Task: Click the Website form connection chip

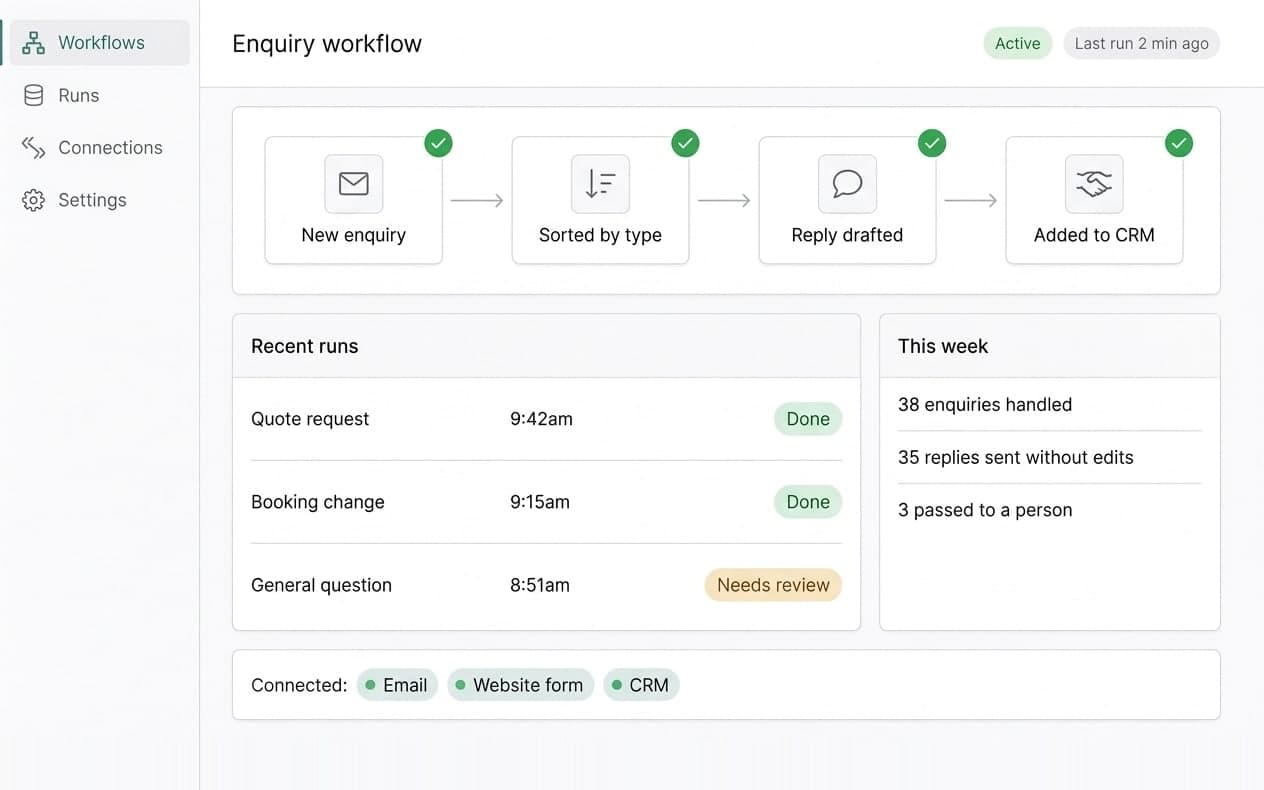Action: click(520, 685)
